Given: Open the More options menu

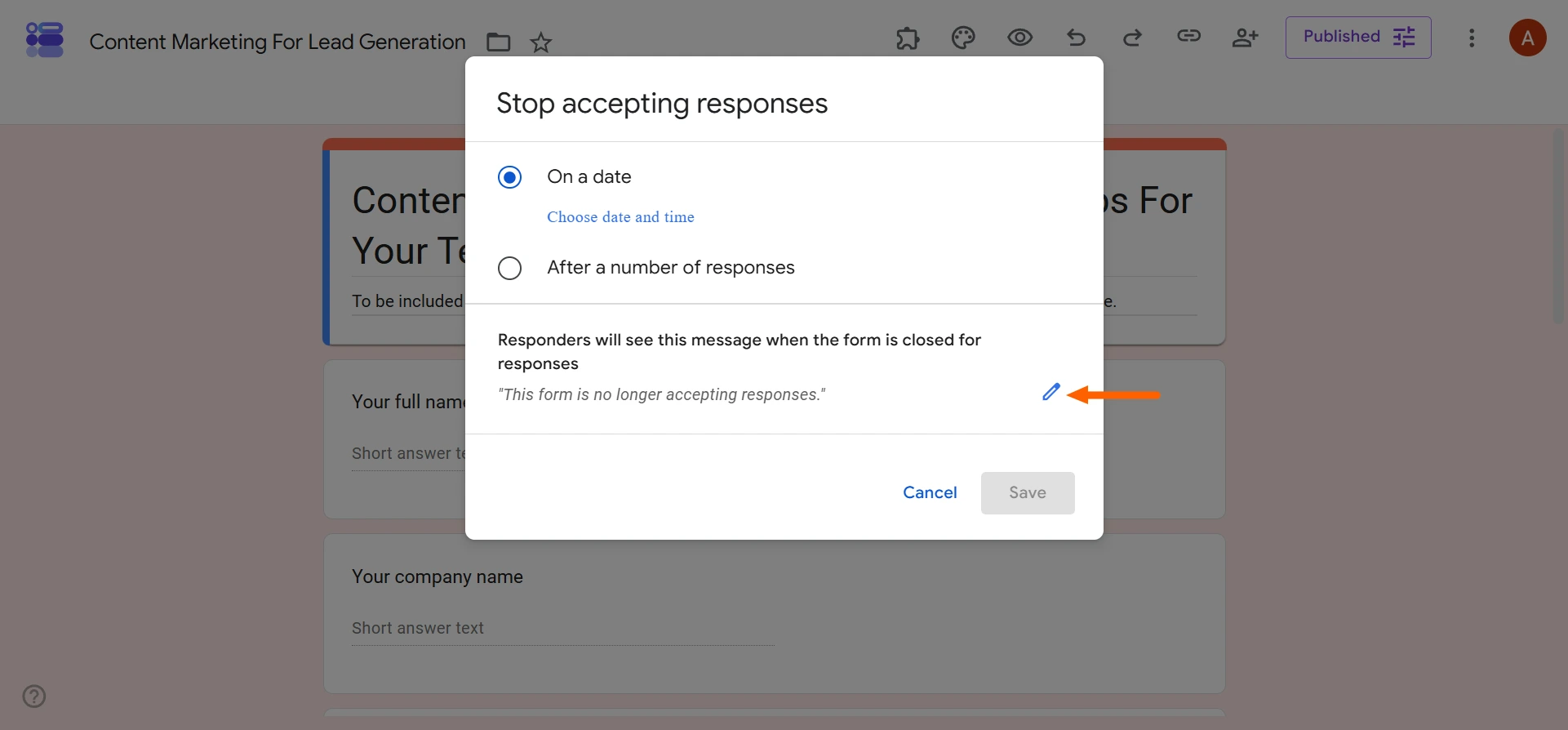Looking at the screenshot, I should click(1472, 38).
